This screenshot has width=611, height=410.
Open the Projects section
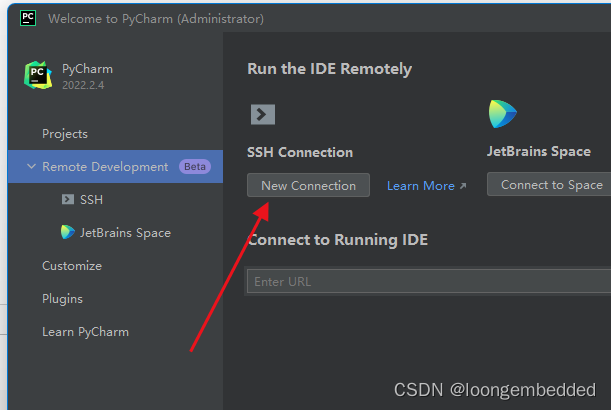(x=65, y=134)
